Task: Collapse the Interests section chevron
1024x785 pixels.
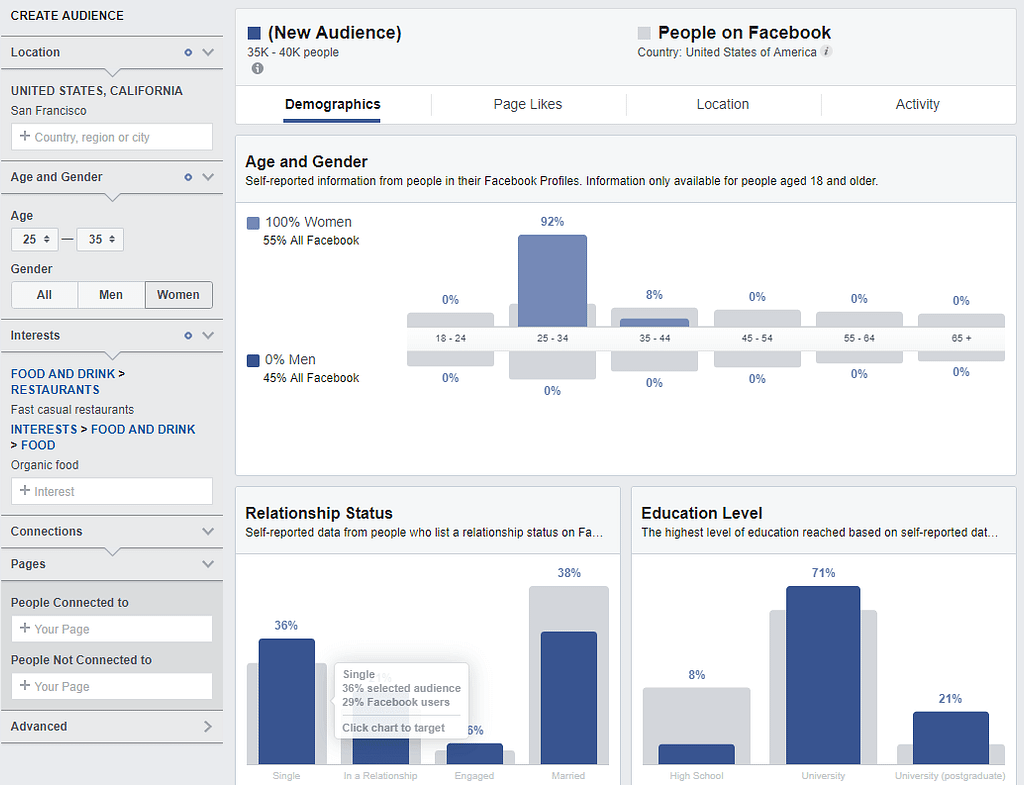Action: (x=208, y=336)
